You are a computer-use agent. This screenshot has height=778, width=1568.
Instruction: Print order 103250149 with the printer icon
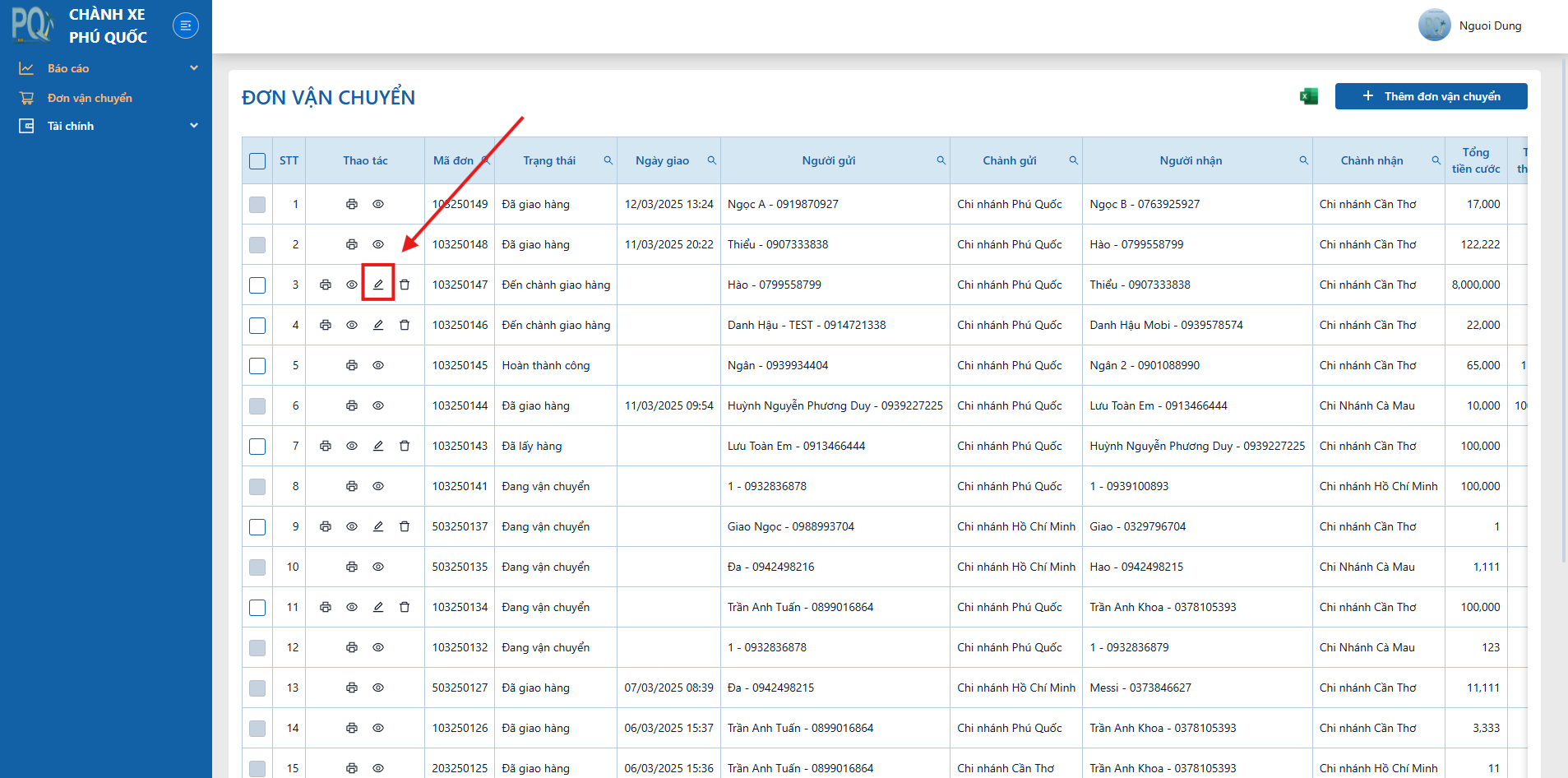click(x=352, y=204)
